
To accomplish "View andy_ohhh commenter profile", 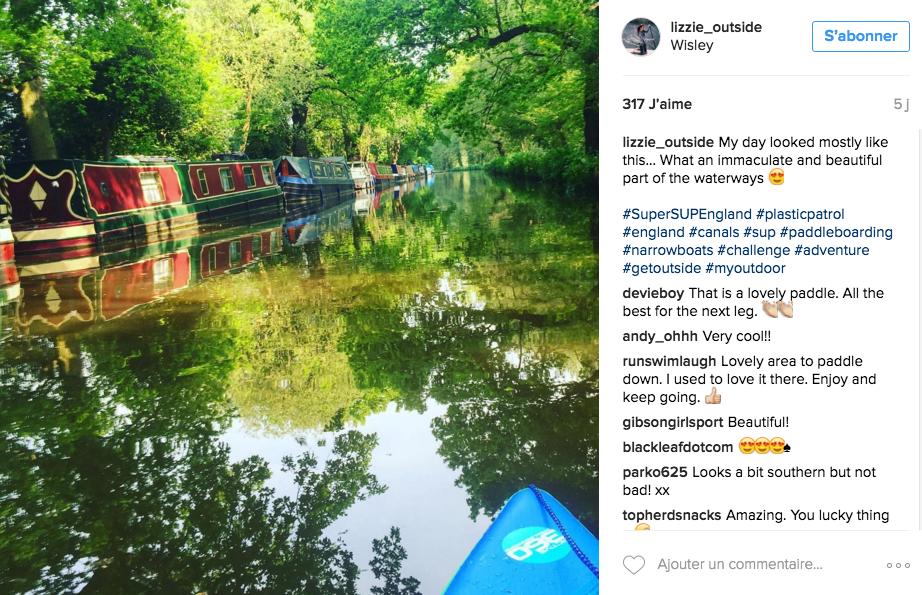I will point(660,336).
